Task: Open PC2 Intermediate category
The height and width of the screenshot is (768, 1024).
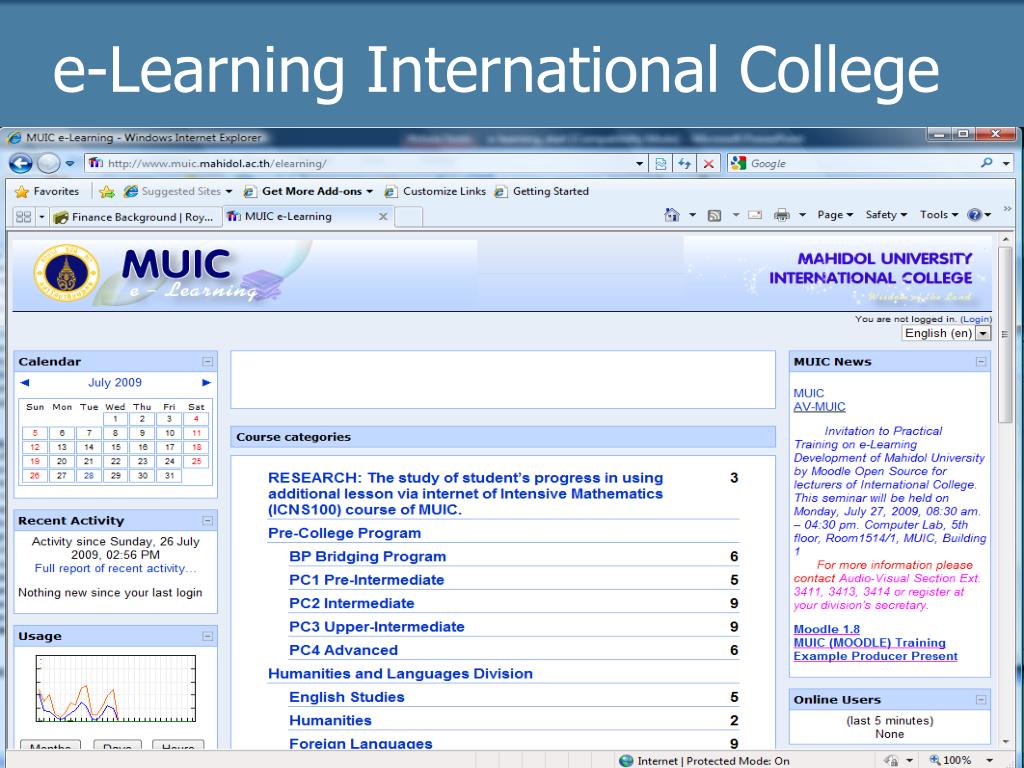Action: click(351, 603)
